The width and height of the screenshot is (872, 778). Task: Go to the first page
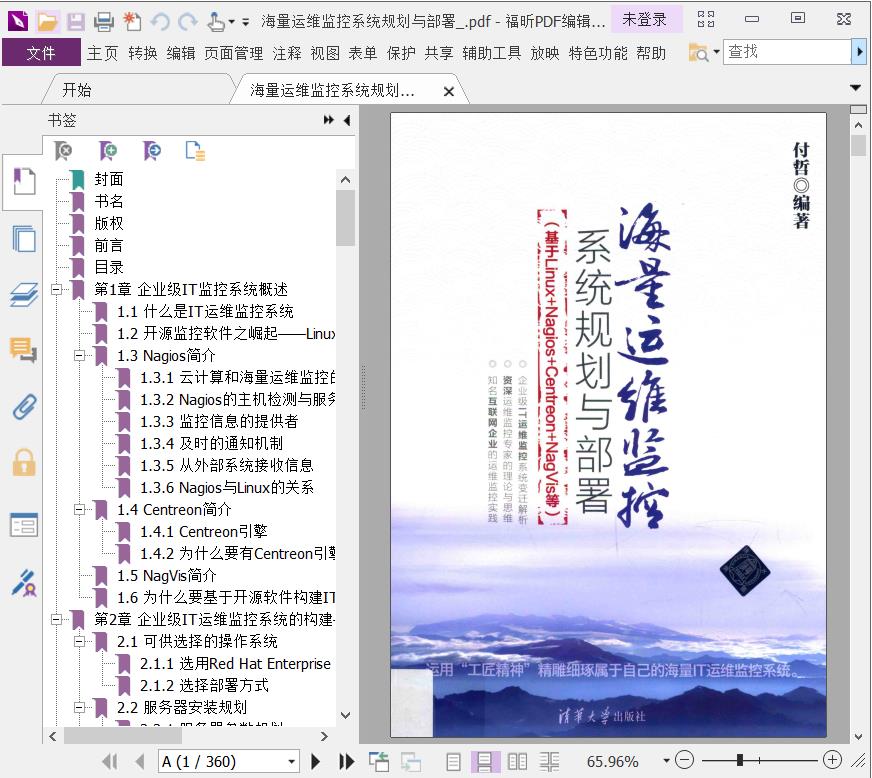point(110,761)
